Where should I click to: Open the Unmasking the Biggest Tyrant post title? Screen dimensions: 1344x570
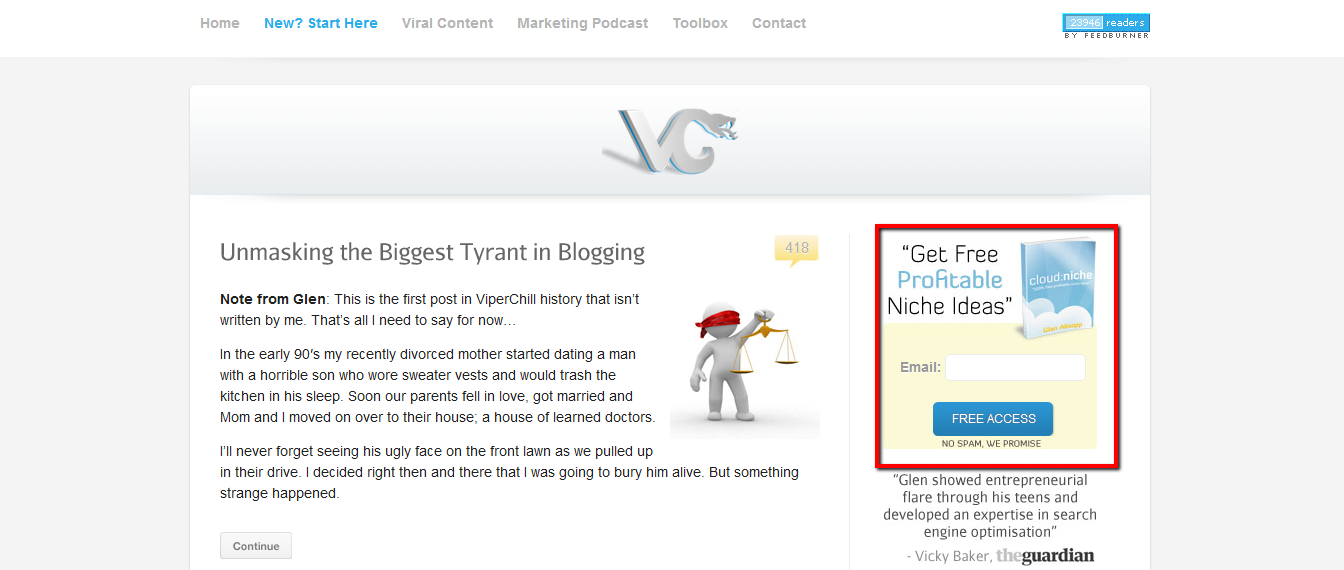point(432,252)
